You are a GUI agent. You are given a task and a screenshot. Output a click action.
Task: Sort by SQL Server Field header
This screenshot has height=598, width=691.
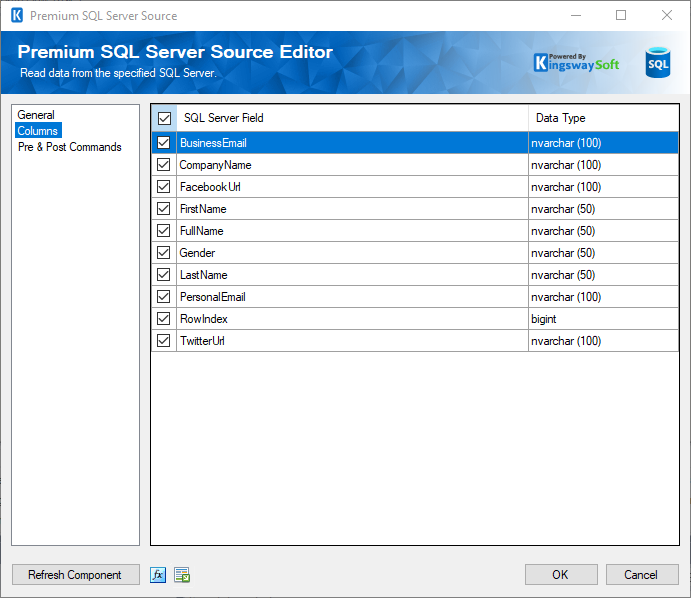tap(353, 118)
